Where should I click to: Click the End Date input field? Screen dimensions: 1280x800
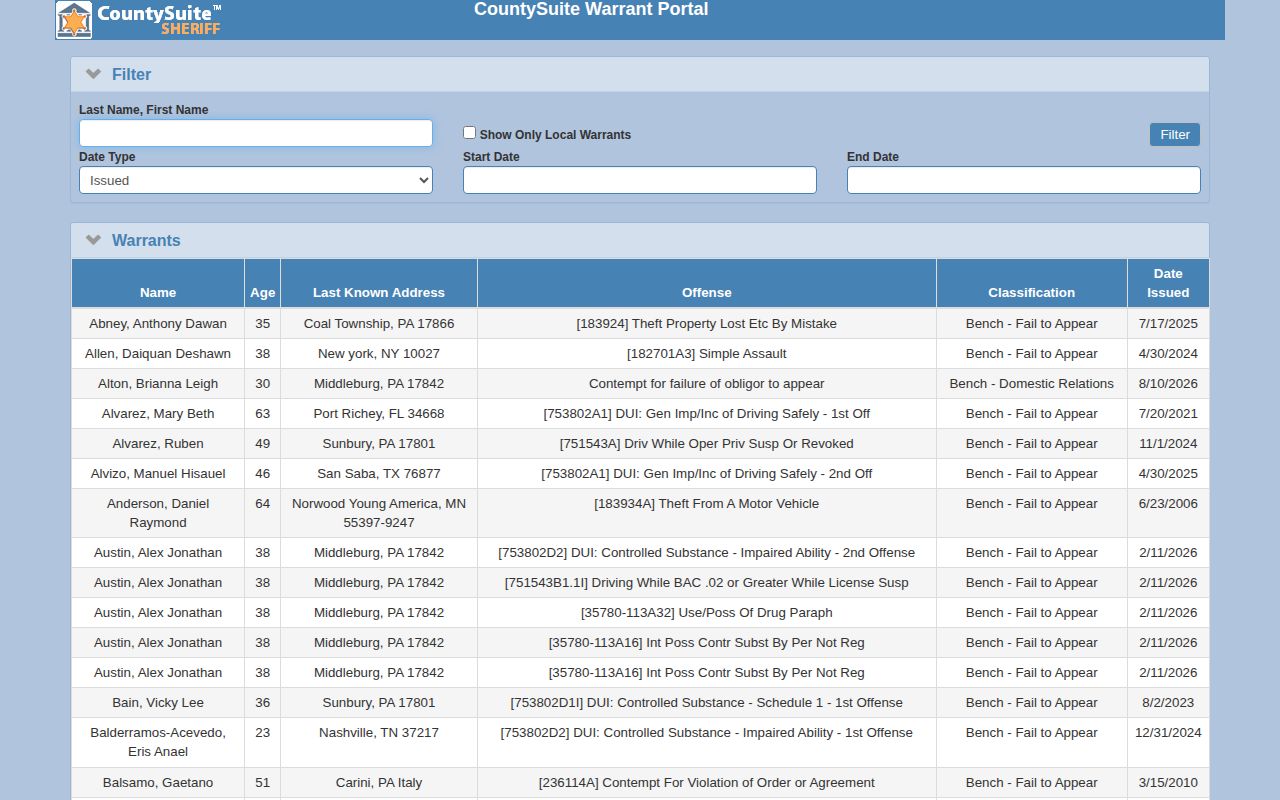pos(1024,180)
